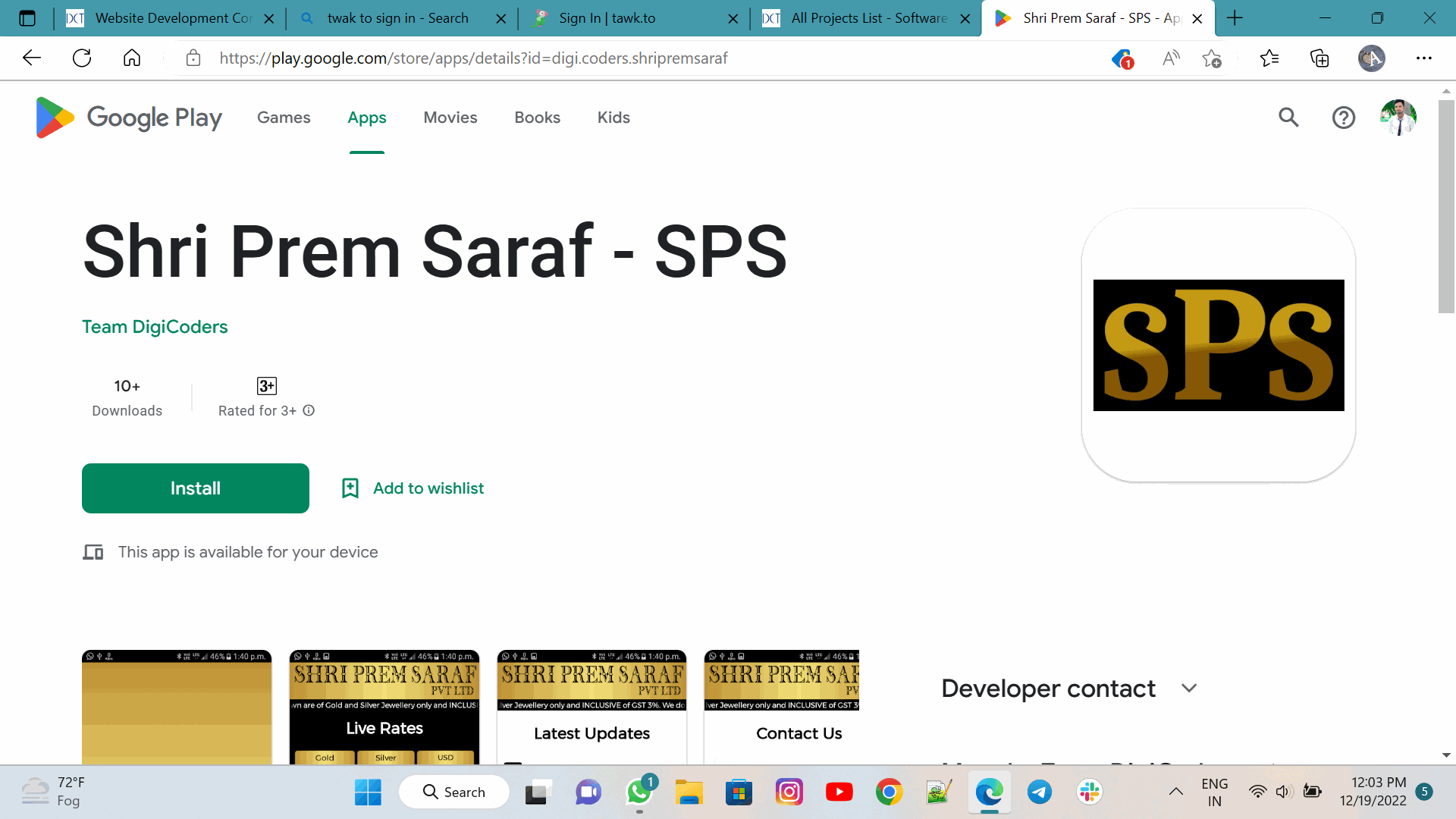Open tab actions menu icon
The width and height of the screenshot is (1456, 819).
click(x=27, y=18)
